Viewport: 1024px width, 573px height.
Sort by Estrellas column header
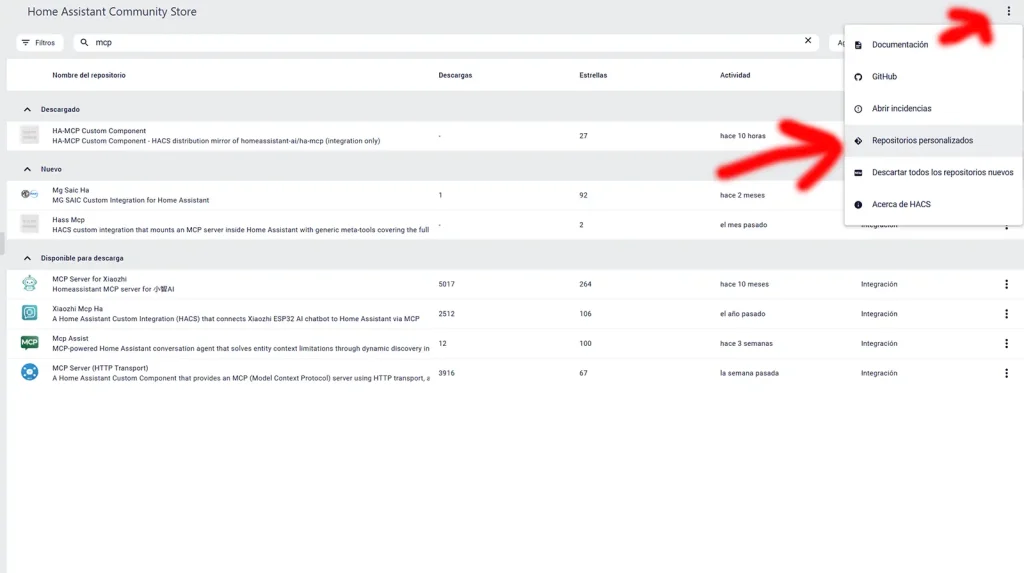(x=593, y=75)
